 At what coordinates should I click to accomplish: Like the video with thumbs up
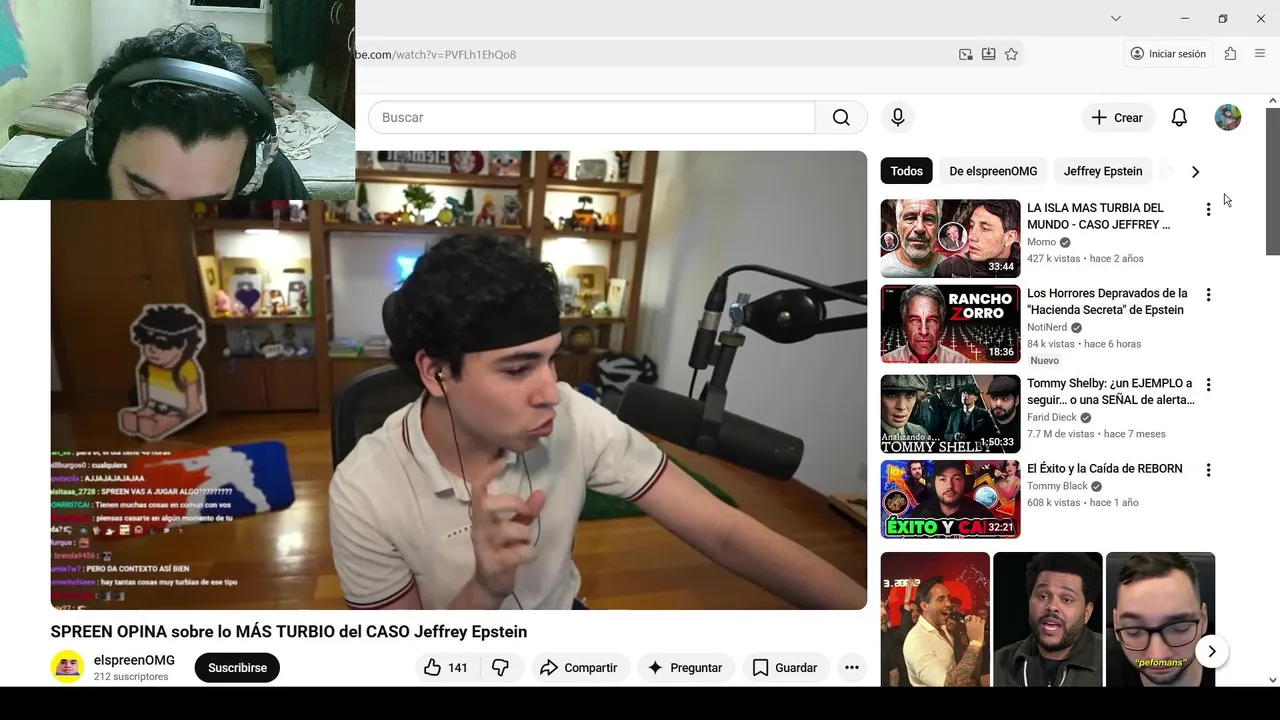445,667
